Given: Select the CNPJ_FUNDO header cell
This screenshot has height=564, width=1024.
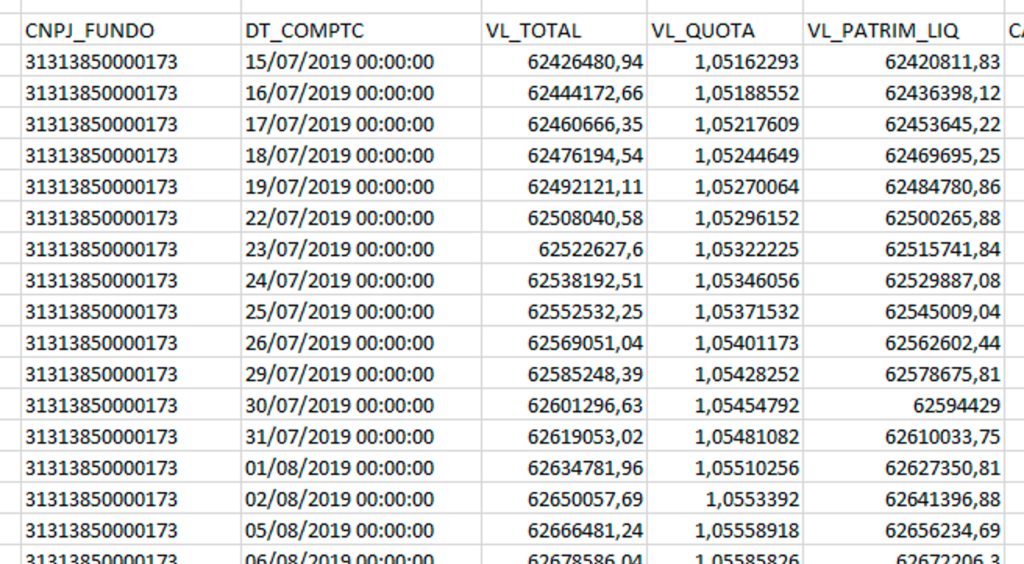Looking at the screenshot, I should click(131, 30).
